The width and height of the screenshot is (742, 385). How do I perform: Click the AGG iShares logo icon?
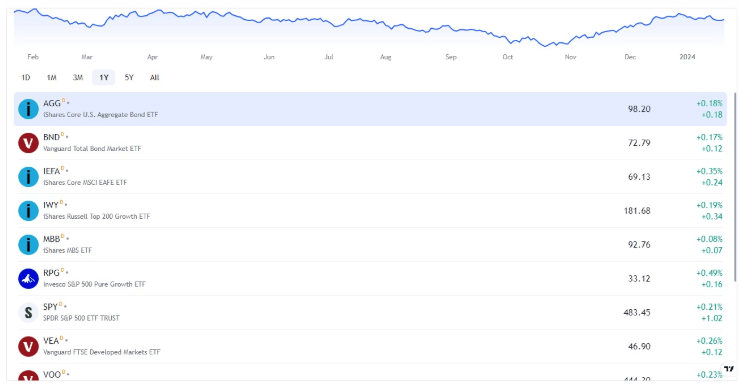click(x=28, y=109)
